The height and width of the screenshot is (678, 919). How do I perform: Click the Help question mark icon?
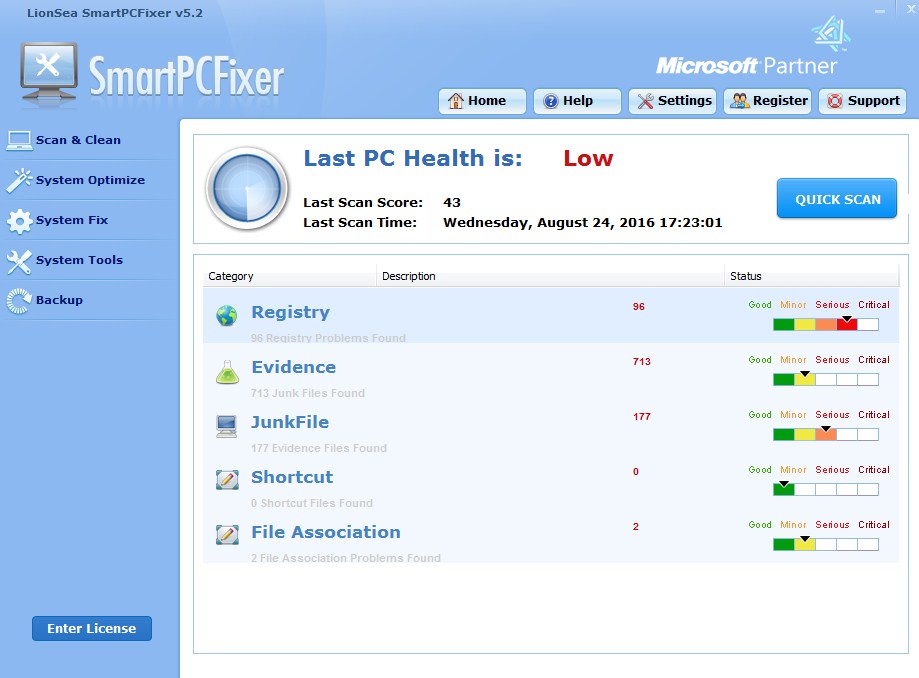[x=550, y=101]
